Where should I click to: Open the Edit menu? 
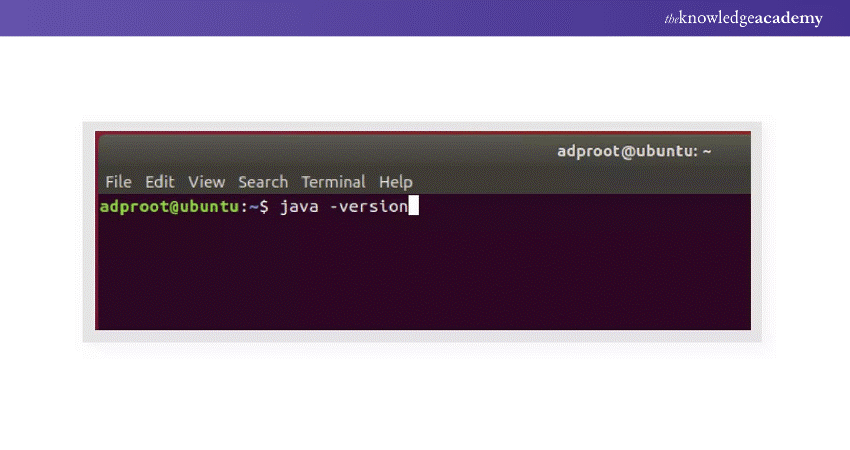tap(160, 182)
